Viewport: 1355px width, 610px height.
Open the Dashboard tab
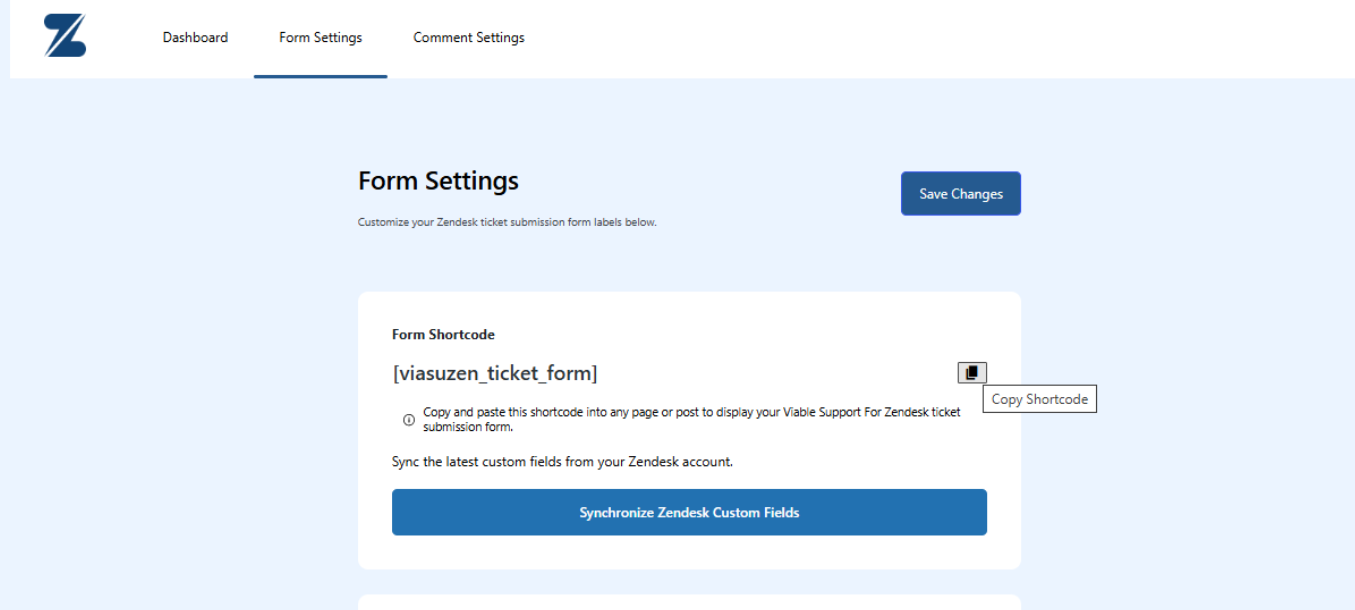click(195, 38)
